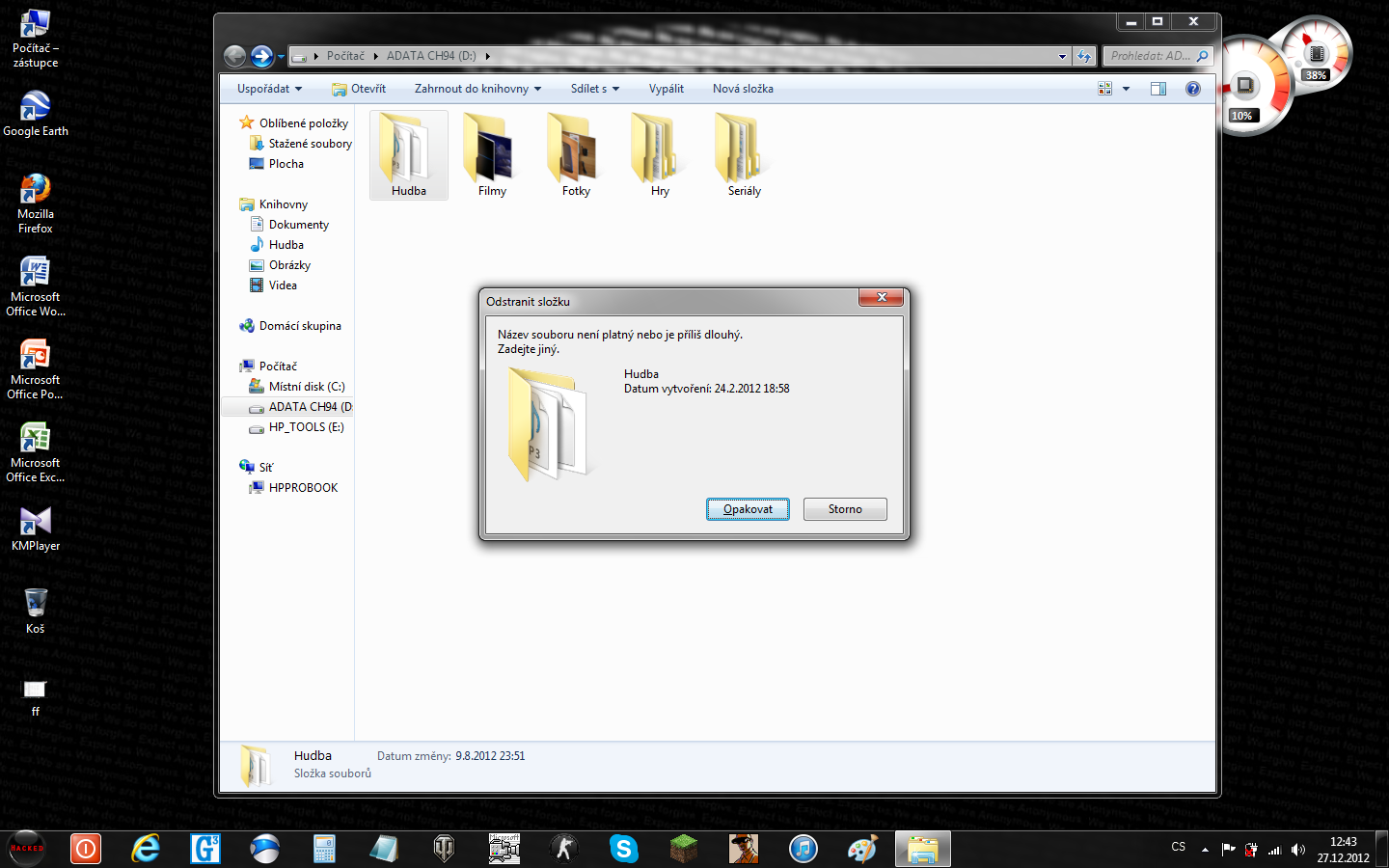Click Otevřít in the toolbar
Screen dimensions: 1389x868
359,89
